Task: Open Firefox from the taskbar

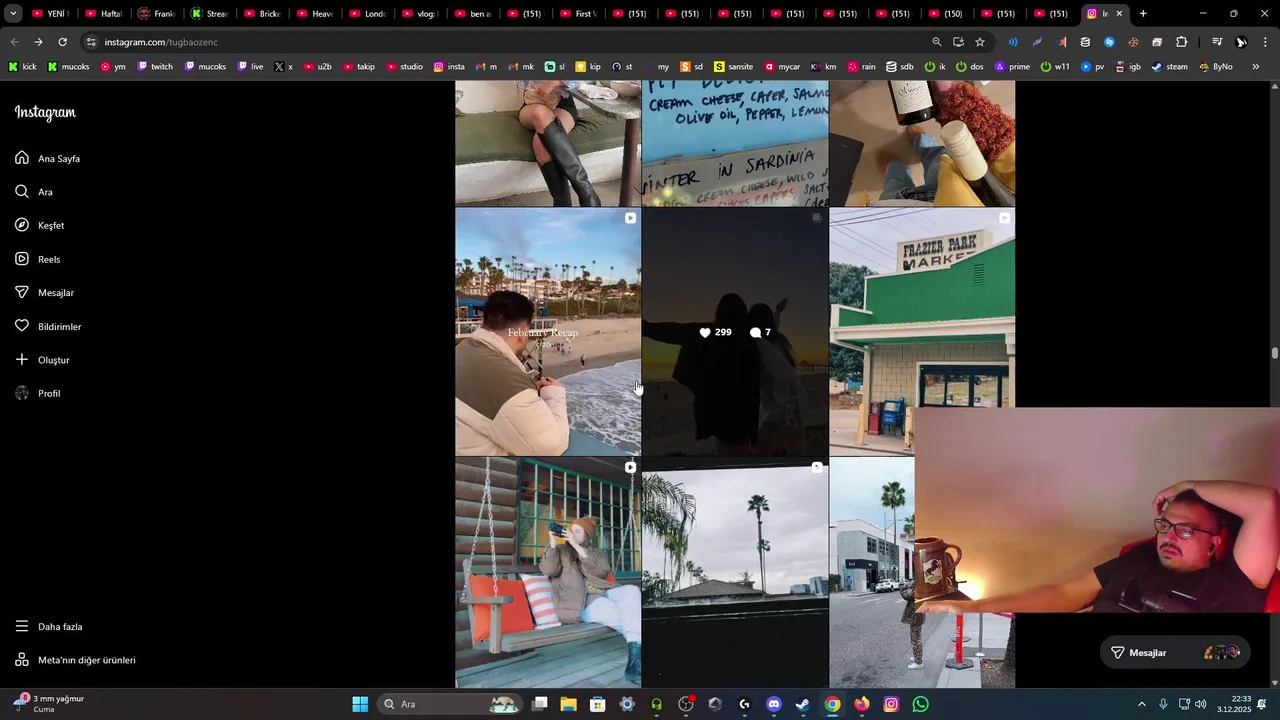Action: coord(861,704)
